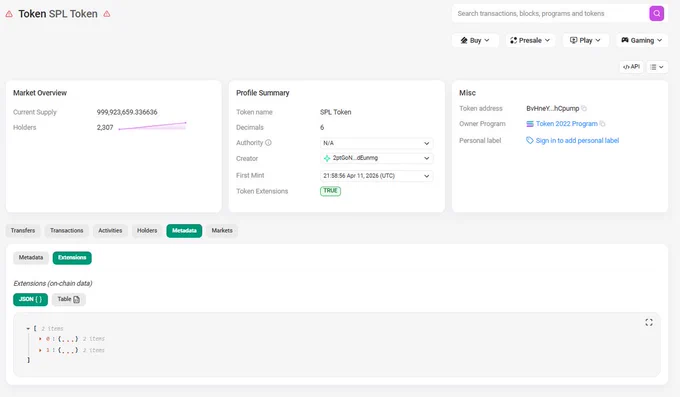Expand JSON item 0
This screenshot has height=397, width=680.
click(40, 339)
